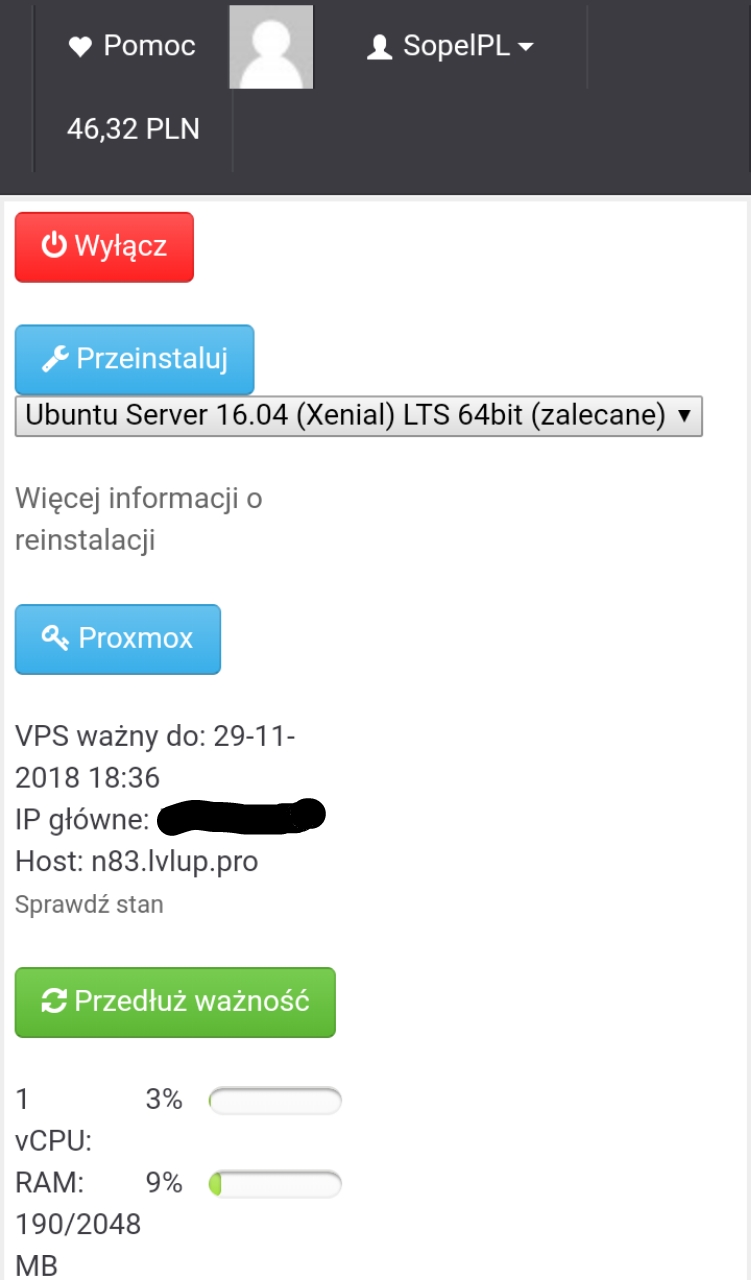Turn off VPS with Wyłącz button
Image resolution: width=751 pixels, height=1280 pixels.
(x=104, y=247)
